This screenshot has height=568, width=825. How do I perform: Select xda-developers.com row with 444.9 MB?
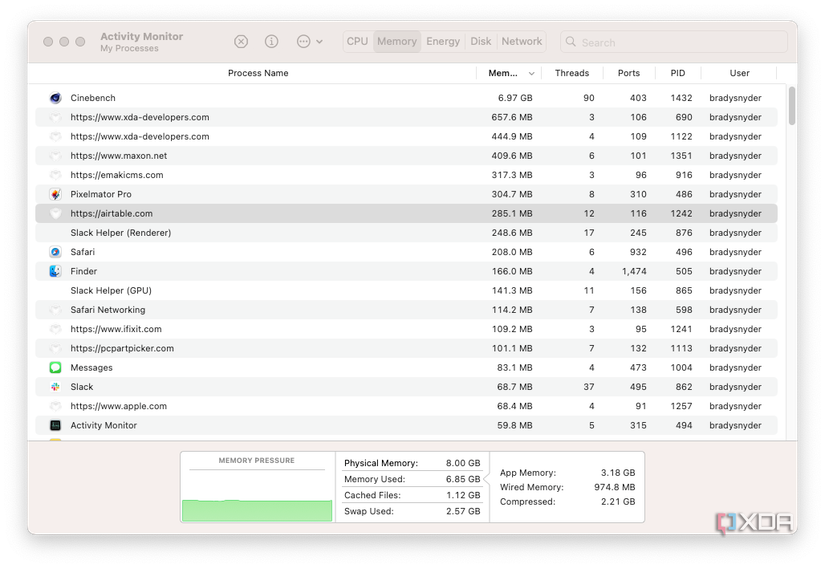tap(406, 137)
